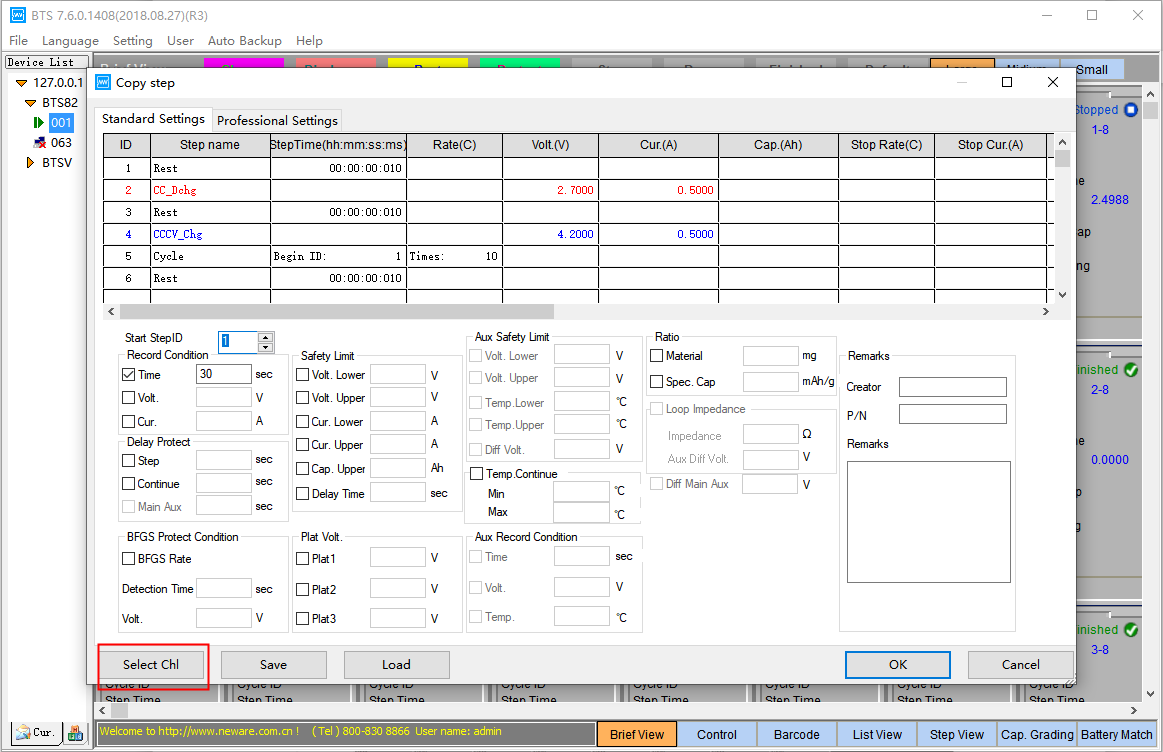1163x752 pixels.
Task: Open the Cap. Grading tab
Action: [x=1037, y=734]
